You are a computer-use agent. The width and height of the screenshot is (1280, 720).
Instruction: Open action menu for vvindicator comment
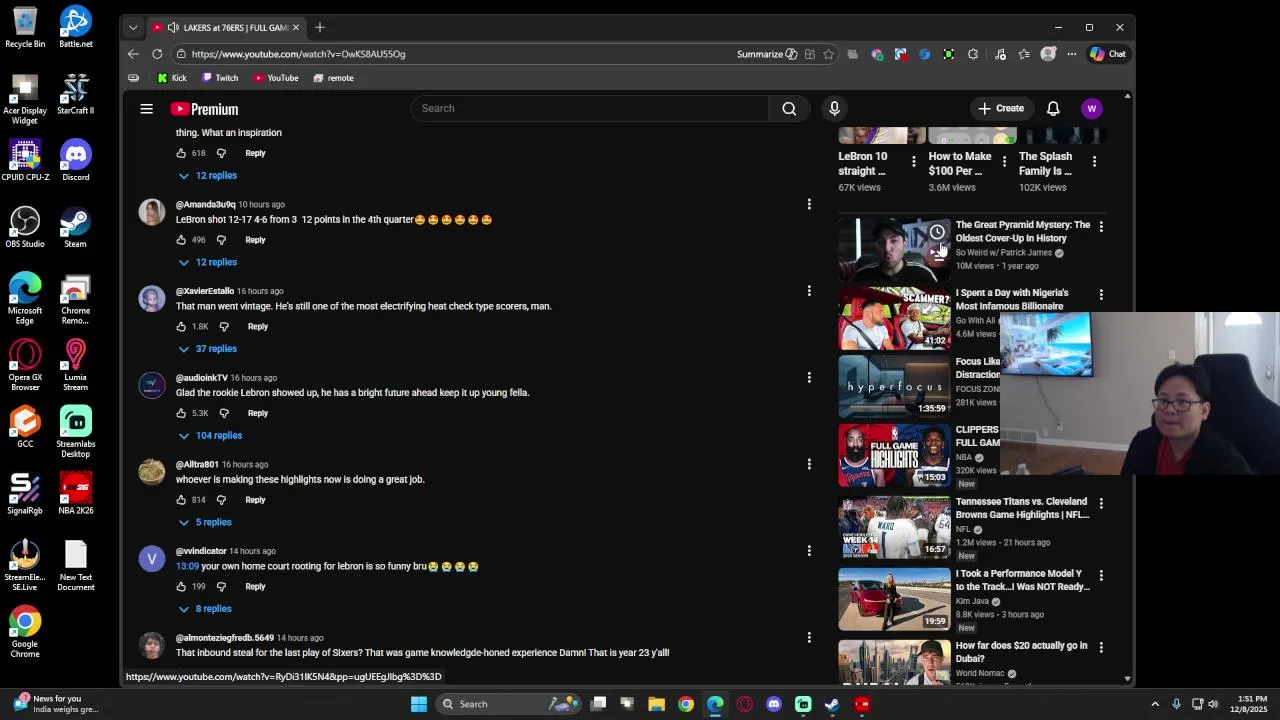[x=809, y=550]
